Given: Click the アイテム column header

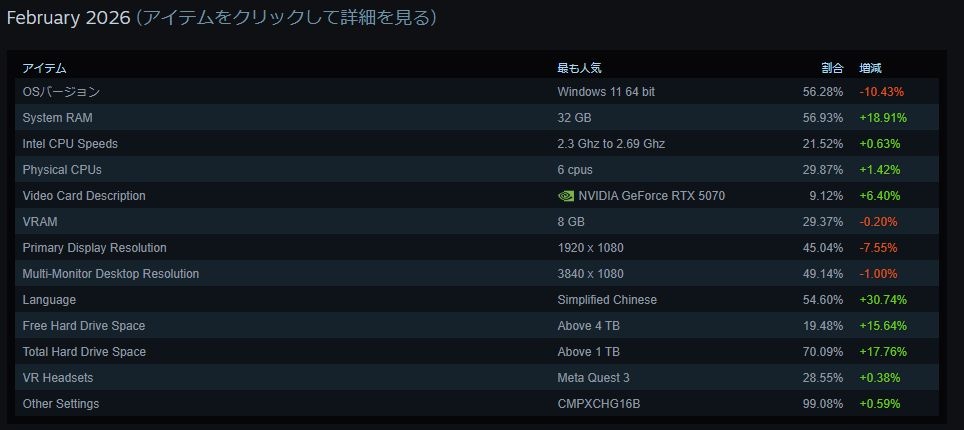Looking at the screenshot, I should 44,68.
